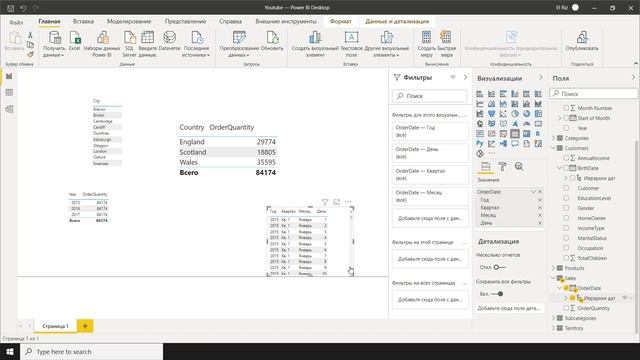Image resolution: width=640 pixels, height=360 pixels.
Task: Select the table visualization icon
Action: point(515,133)
